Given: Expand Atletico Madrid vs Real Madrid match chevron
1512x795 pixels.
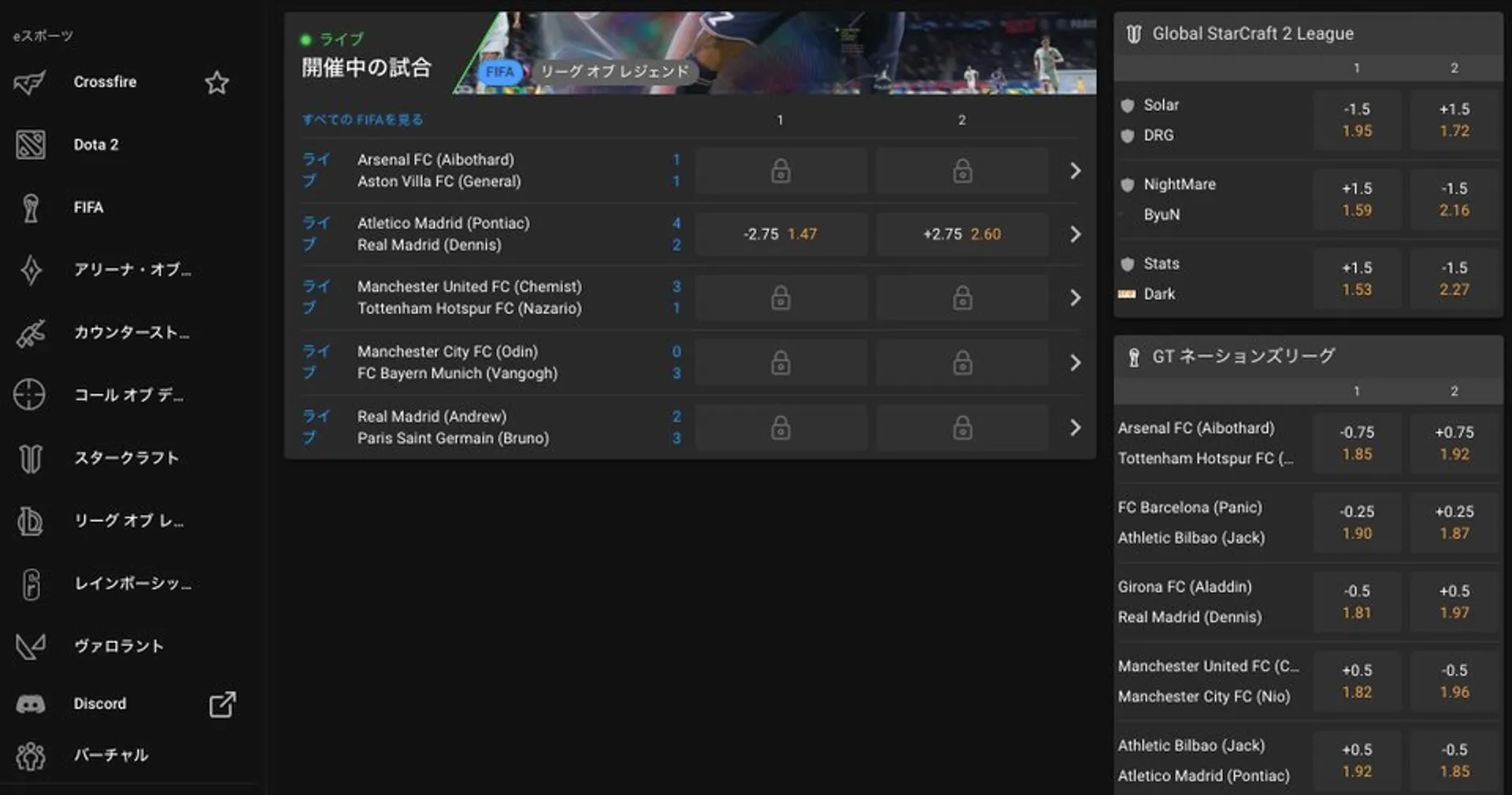Looking at the screenshot, I should 1075,235.
